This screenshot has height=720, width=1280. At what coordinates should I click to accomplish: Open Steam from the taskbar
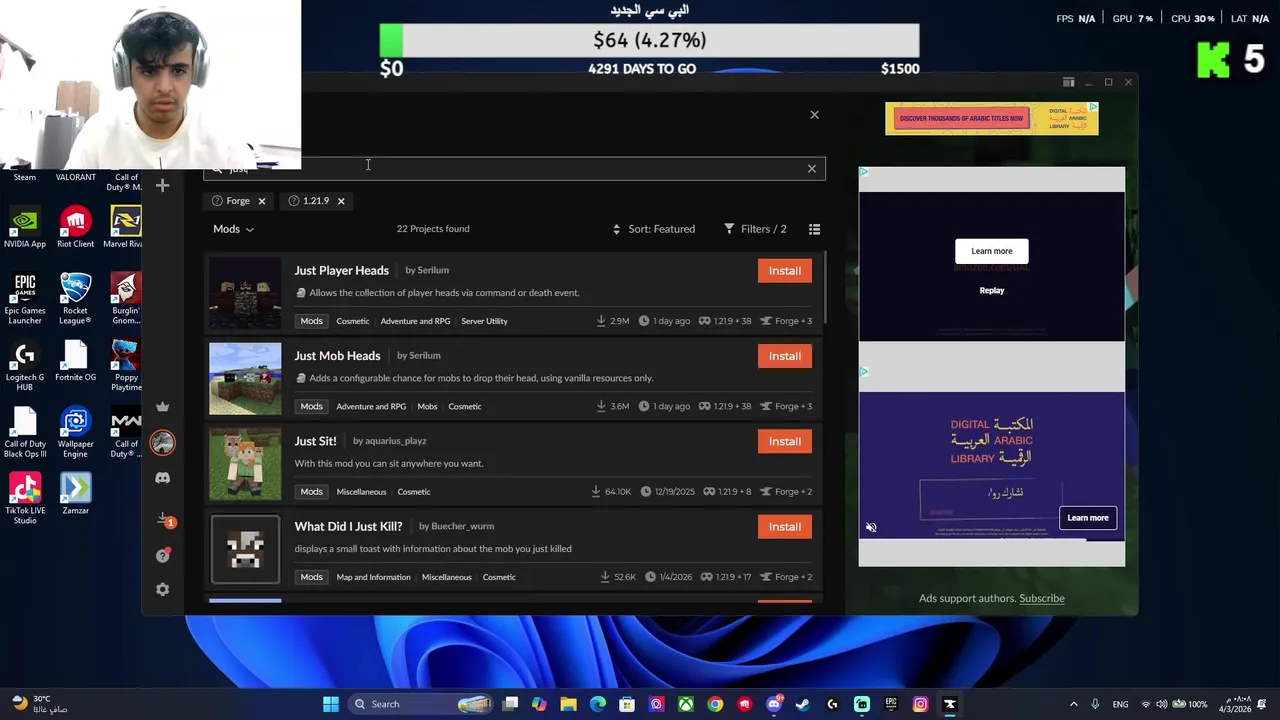pyautogui.click(x=803, y=704)
